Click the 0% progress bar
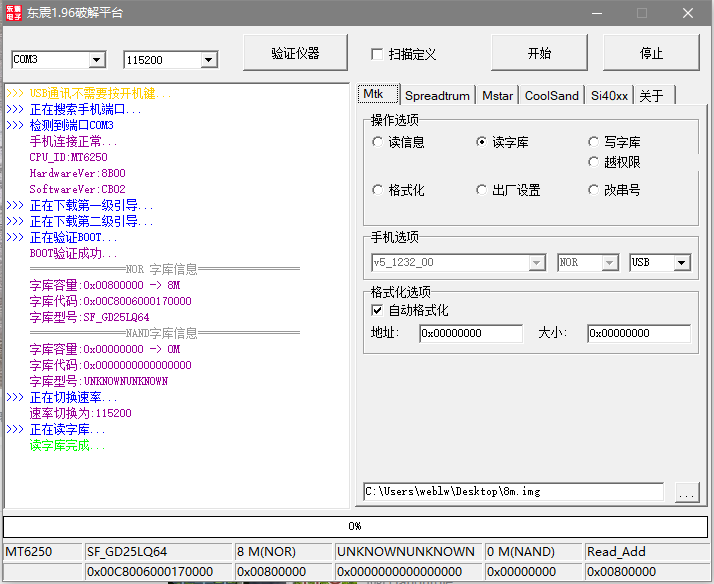714x584 pixels. (355, 526)
